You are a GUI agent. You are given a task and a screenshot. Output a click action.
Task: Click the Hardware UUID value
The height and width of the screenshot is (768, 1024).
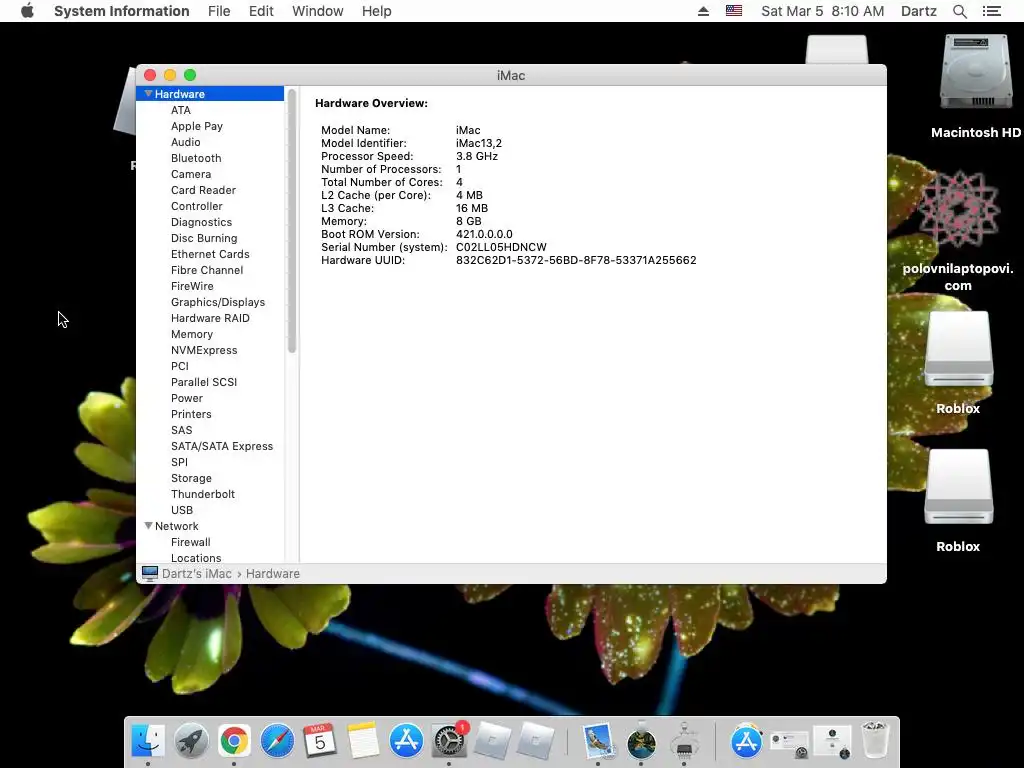pos(576,260)
